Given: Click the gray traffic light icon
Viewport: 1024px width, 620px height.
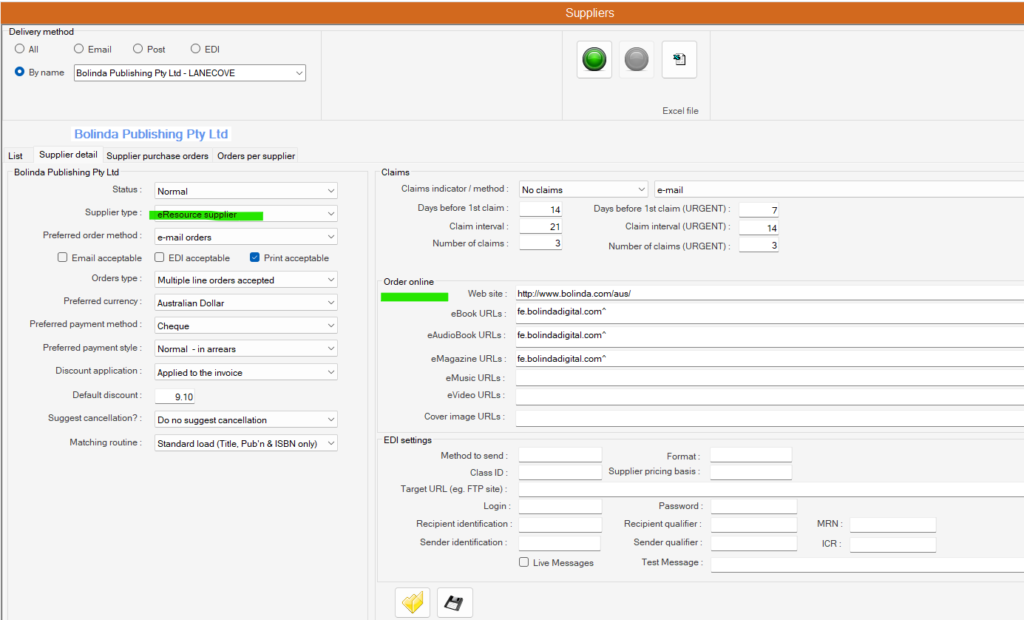Looking at the screenshot, I should coord(637,59).
